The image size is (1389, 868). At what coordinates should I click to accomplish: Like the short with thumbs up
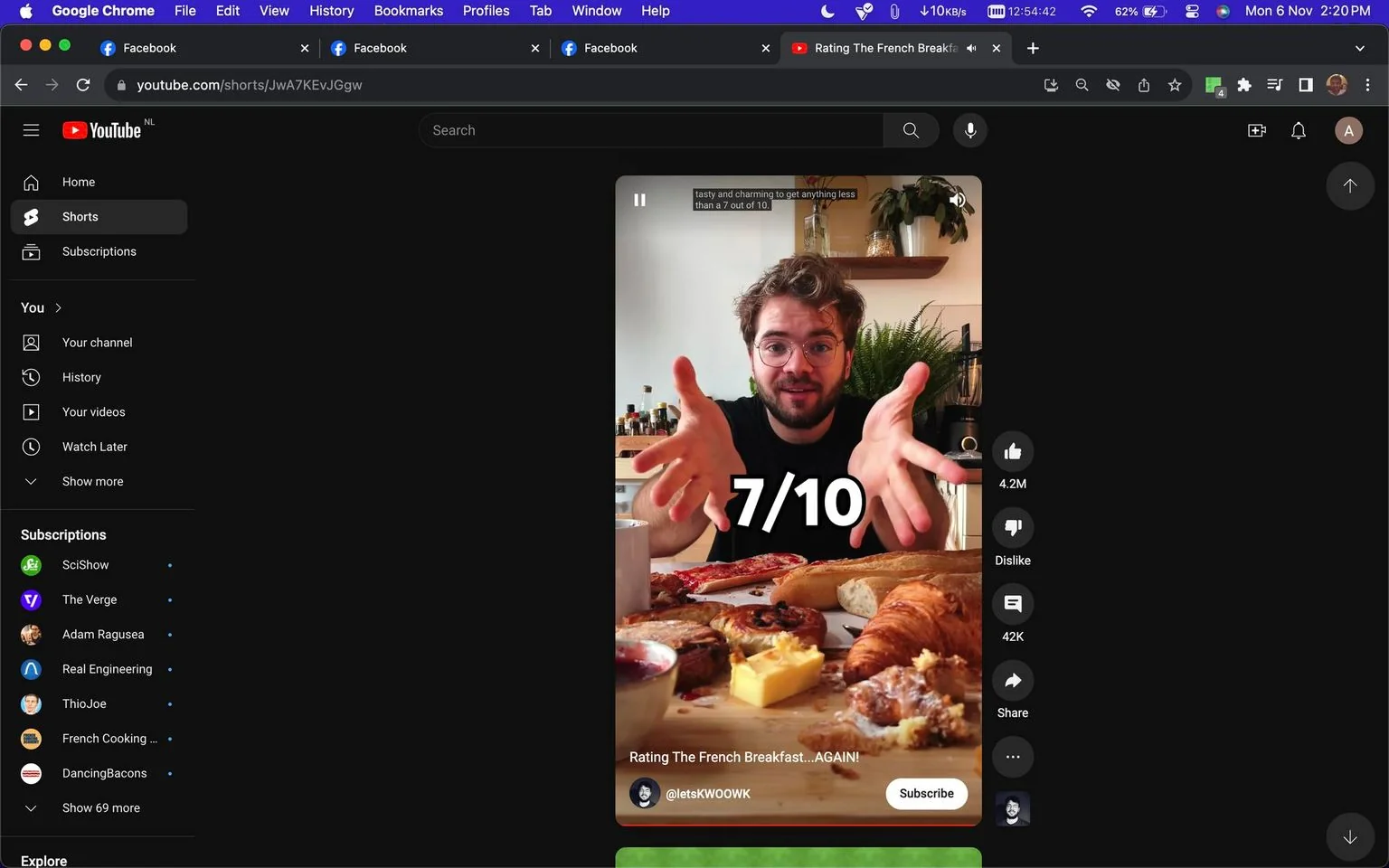pyautogui.click(x=1013, y=451)
